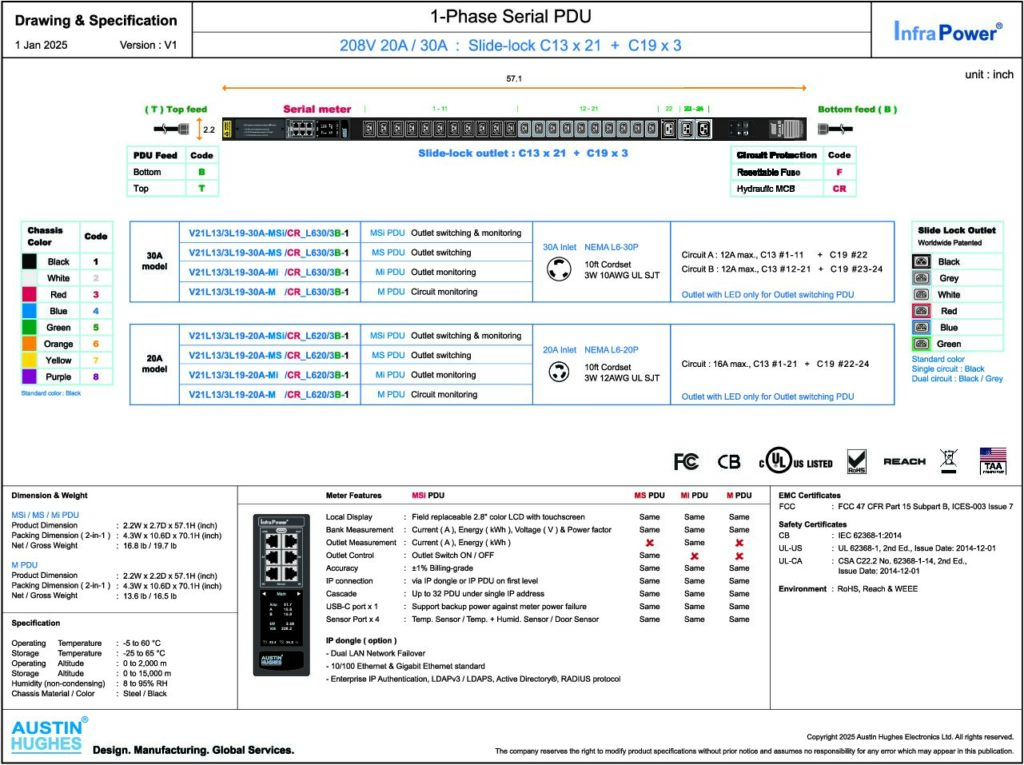
Task: Click the Top feed cable plug icon
Action: (167, 129)
